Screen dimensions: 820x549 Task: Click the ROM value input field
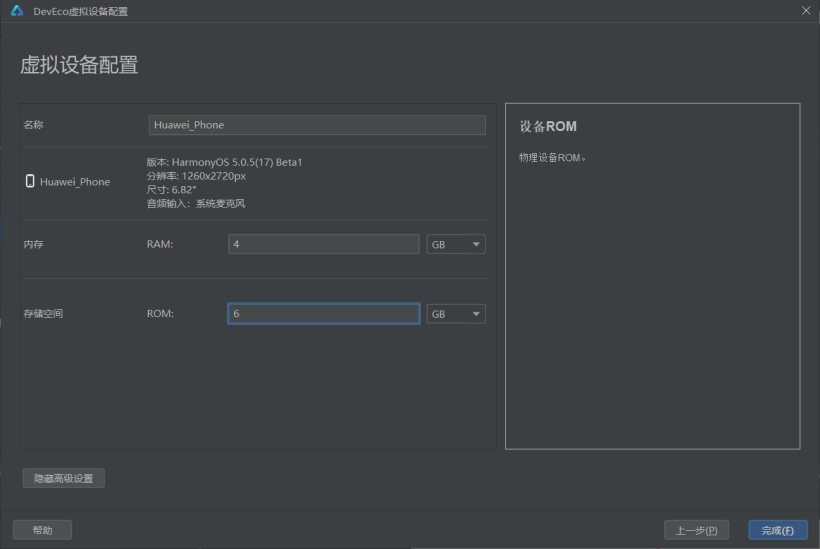coord(324,314)
